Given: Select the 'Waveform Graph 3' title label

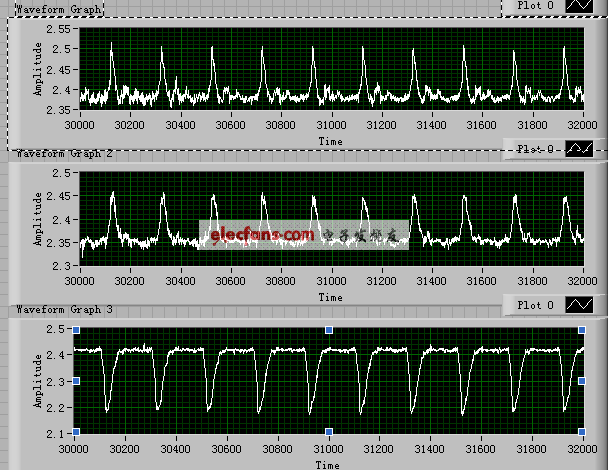Looking at the screenshot, I should [64, 309].
